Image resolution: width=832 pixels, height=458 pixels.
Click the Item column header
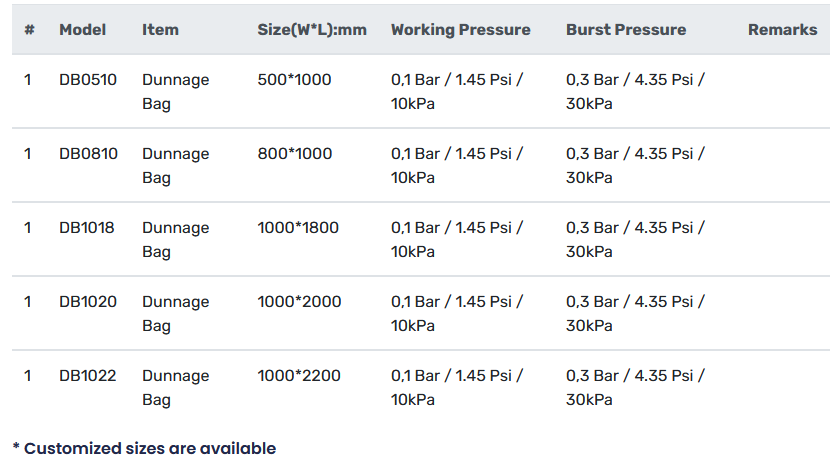coord(160,30)
